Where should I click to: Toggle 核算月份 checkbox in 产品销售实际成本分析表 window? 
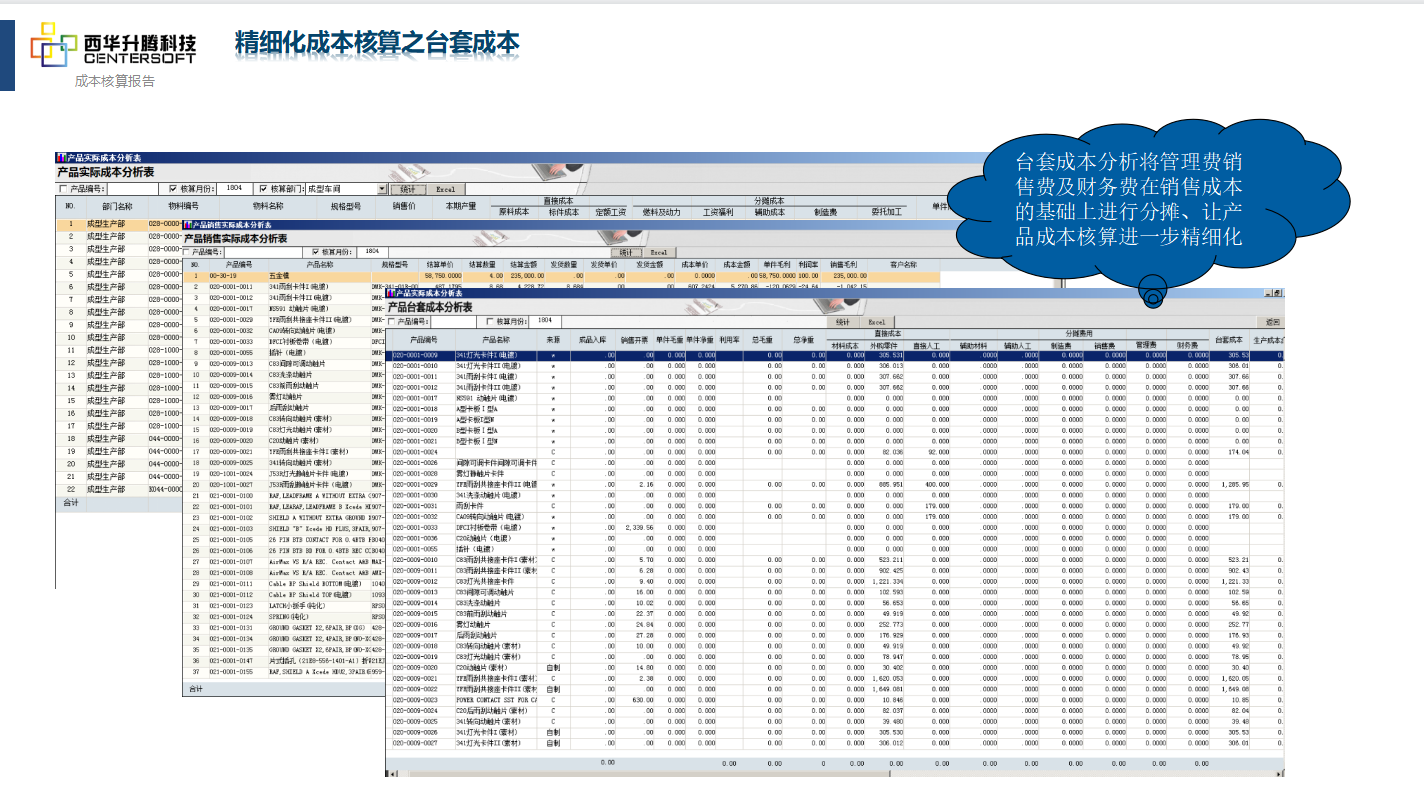[x=317, y=252]
